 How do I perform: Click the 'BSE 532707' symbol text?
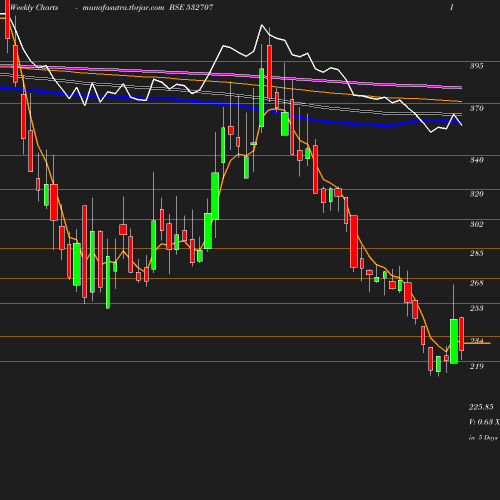coord(191,7)
